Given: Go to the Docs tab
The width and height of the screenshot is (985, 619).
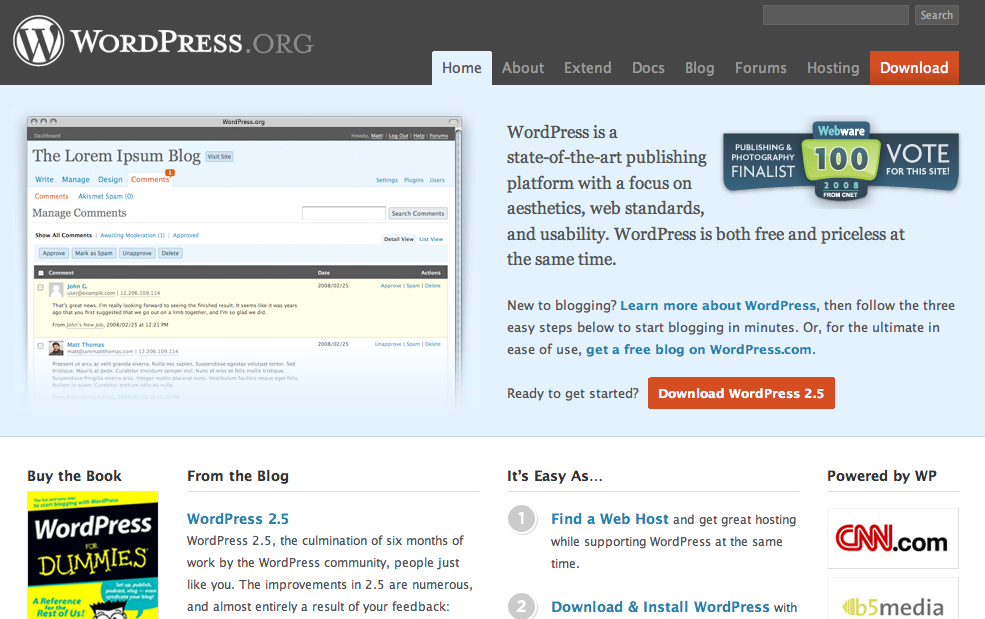Looking at the screenshot, I should [x=648, y=68].
